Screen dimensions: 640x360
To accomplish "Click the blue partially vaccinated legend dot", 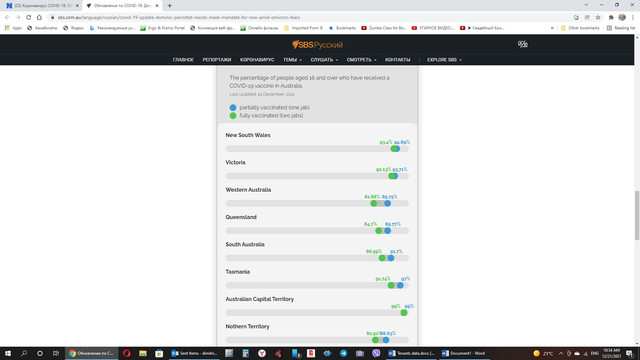I will (233, 107).
